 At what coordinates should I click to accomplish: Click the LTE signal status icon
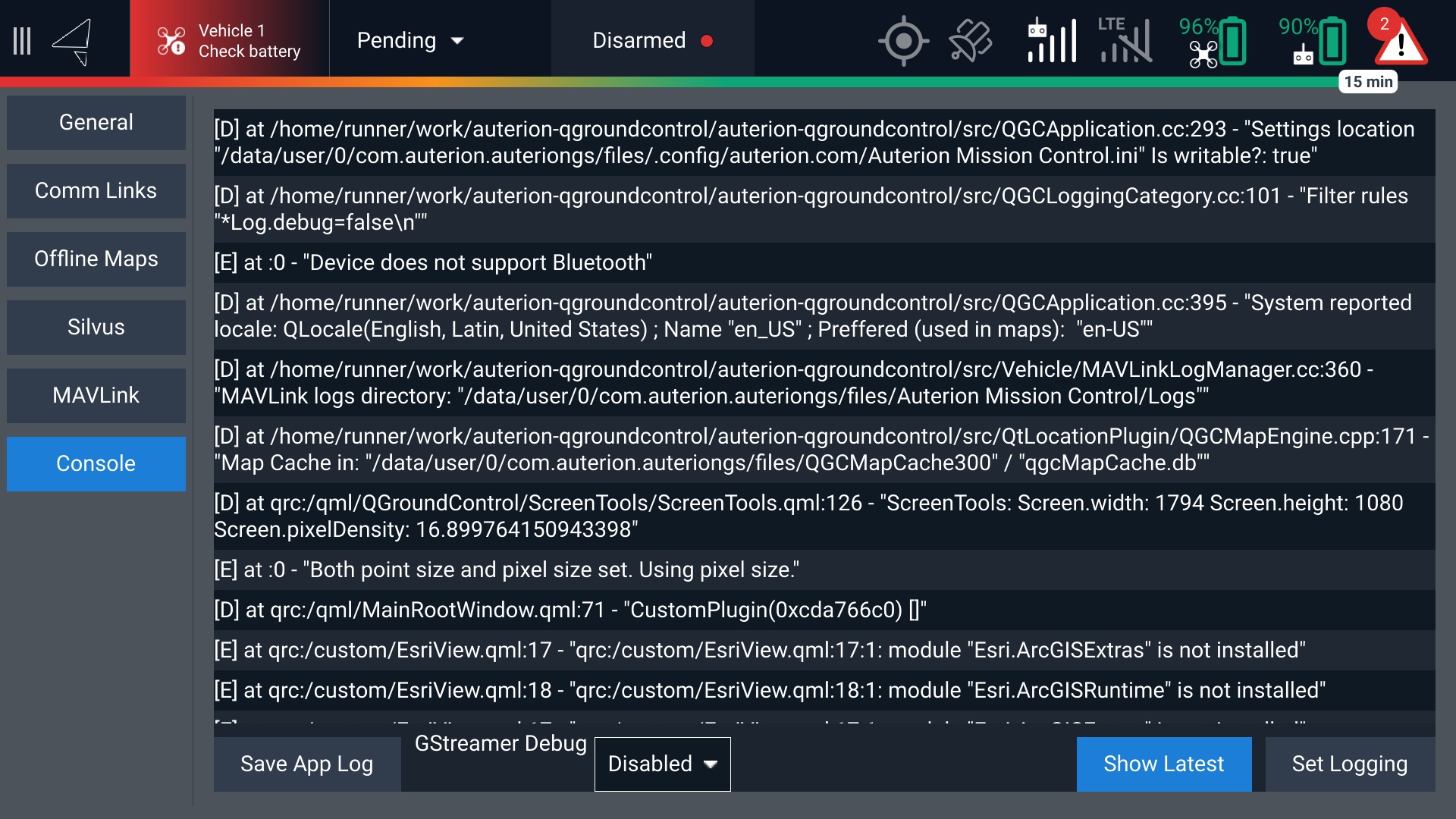(1125, 41)
